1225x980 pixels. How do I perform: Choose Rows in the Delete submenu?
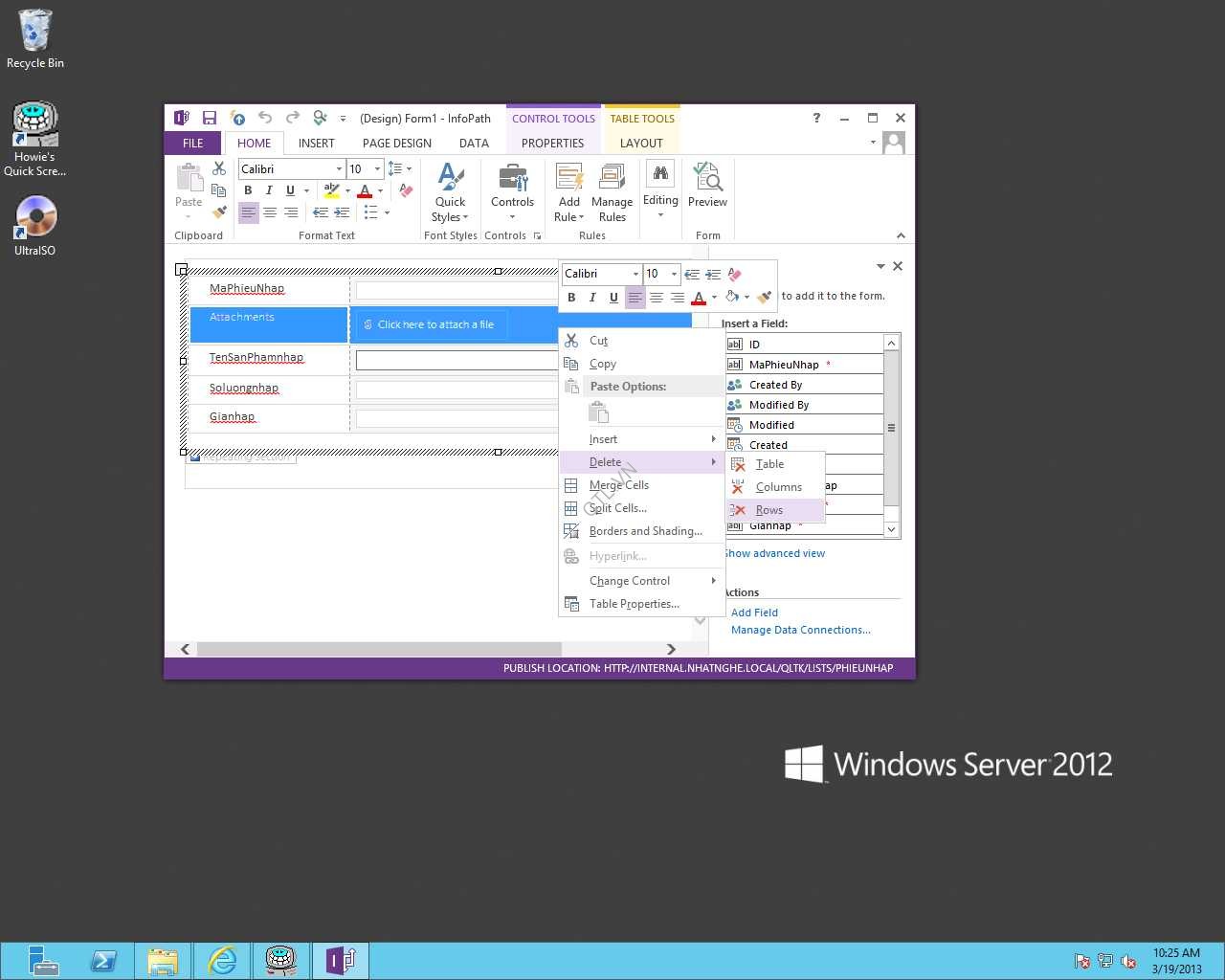768,510
